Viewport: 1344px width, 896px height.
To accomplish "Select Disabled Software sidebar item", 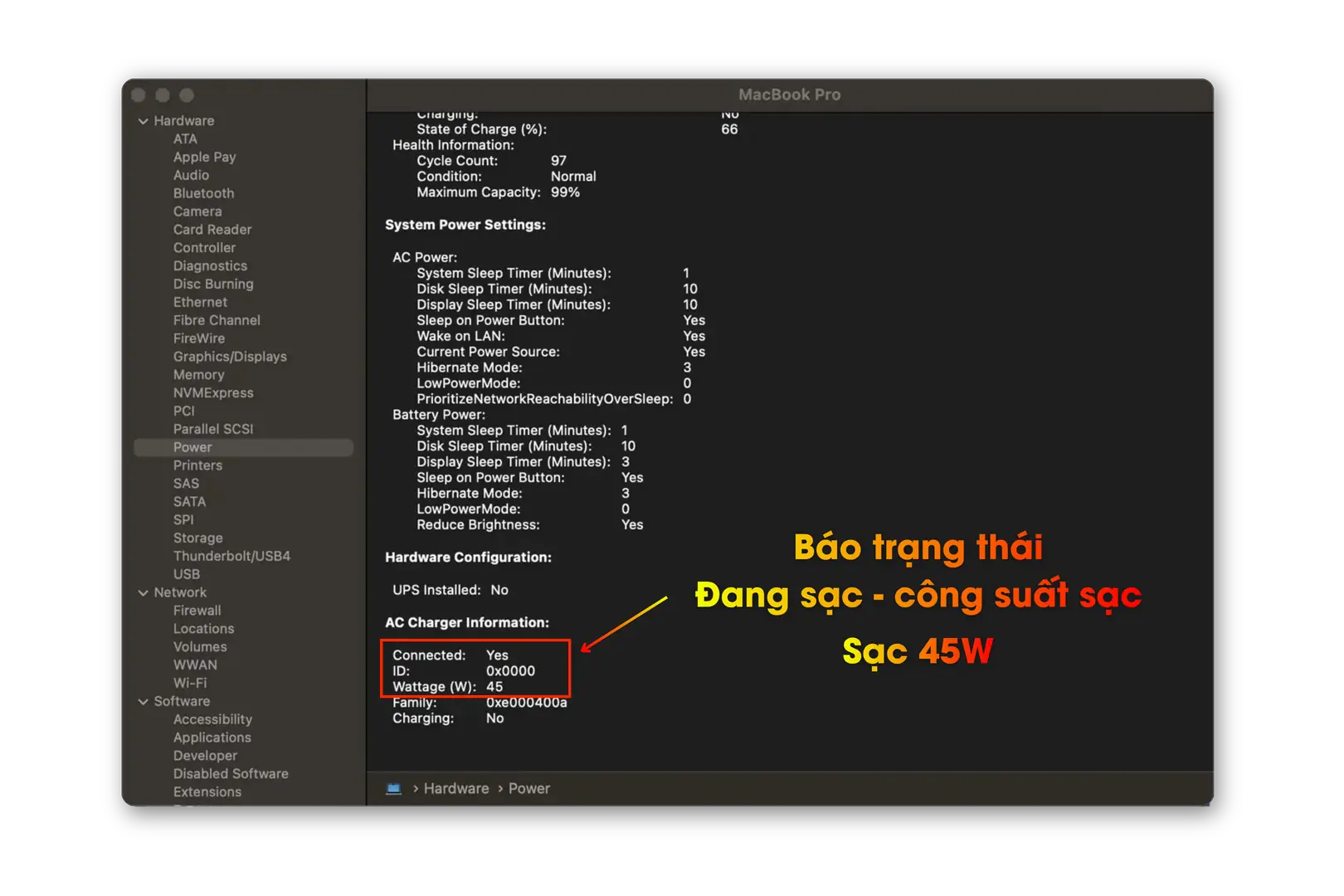I will coord(231,774).
